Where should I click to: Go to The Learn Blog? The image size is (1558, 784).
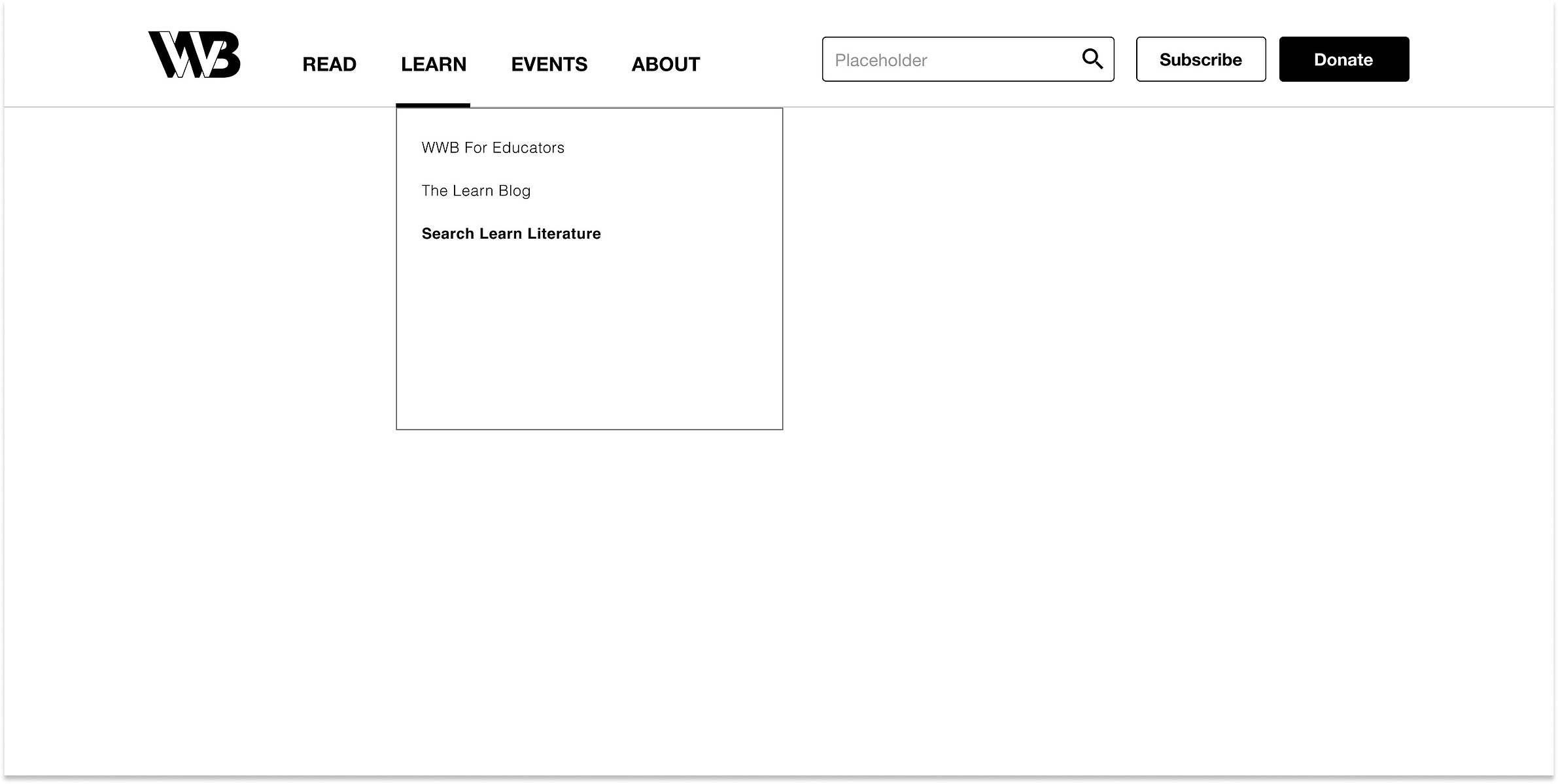(x=476, y=191)
